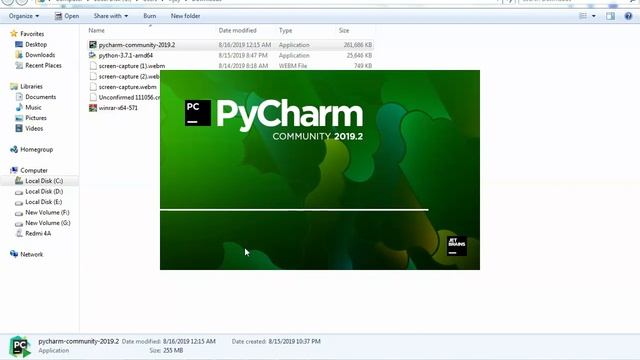Click the Burn toolbar button
Viewport: 640px width, 360px height.
[149, 16]
